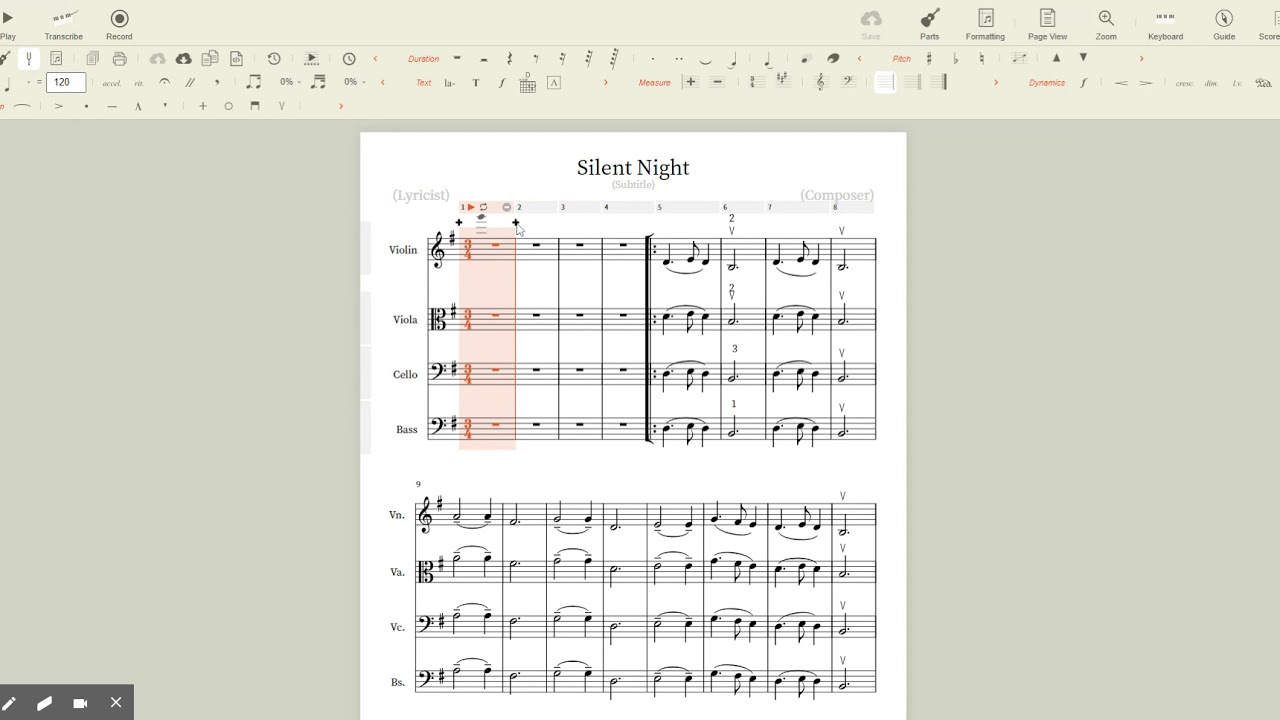Toggle loop icon above measure 1
The image size is (1280, 720).
[x=484, y=207]
